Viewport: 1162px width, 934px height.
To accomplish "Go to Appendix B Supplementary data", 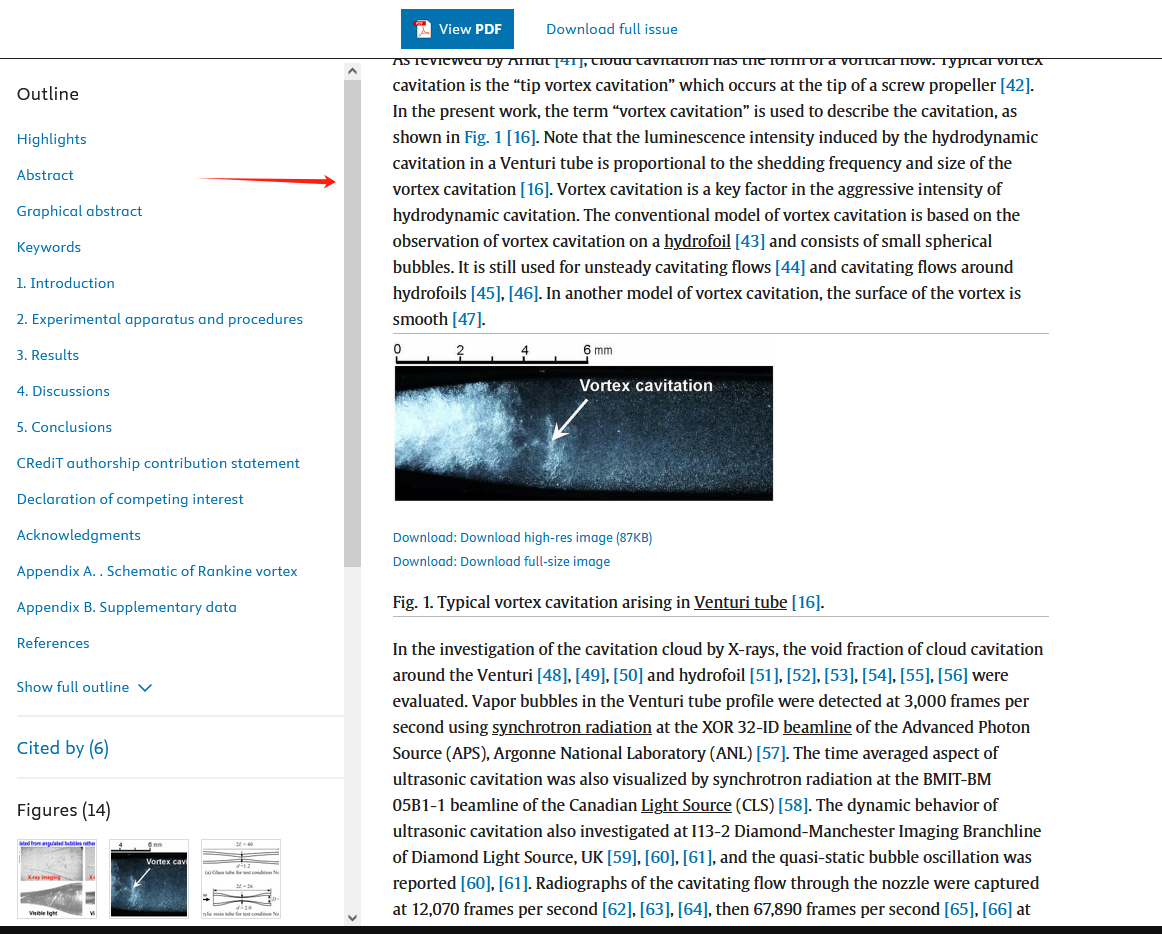I will (127, 607).
